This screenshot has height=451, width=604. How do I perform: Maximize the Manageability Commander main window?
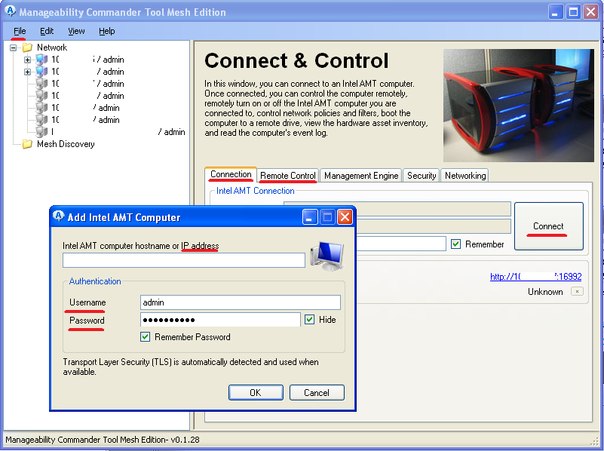pos(573,12)
